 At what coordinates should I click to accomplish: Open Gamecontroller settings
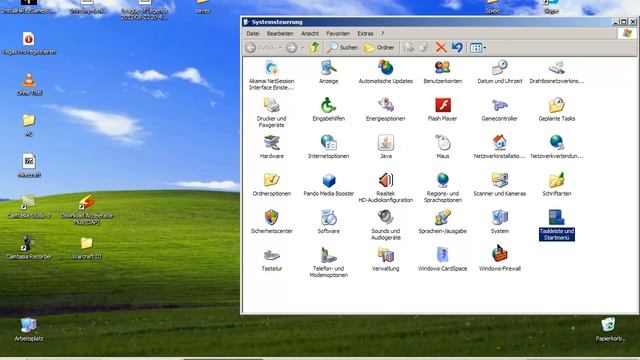[500, 109]
